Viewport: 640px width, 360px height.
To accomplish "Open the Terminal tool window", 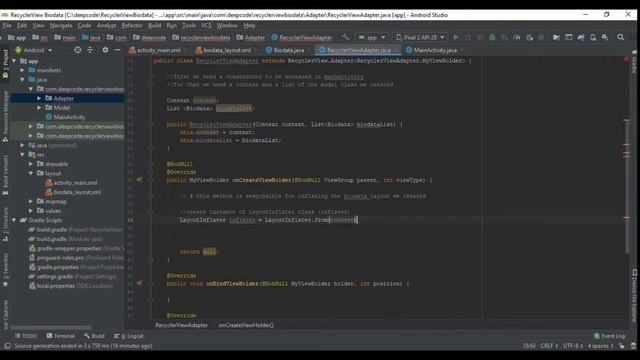I will 61,336.
